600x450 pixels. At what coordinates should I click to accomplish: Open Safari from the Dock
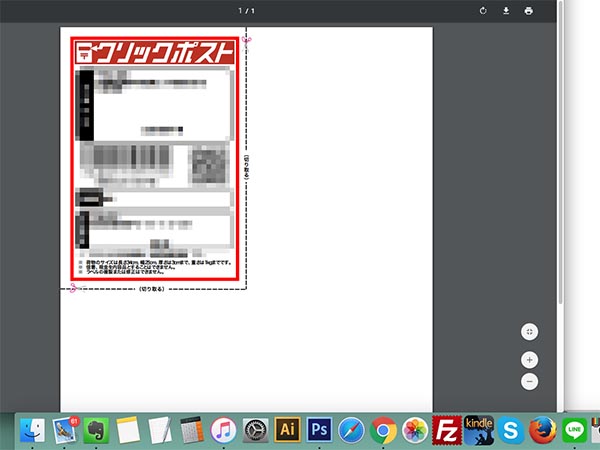tap(351, 430)
